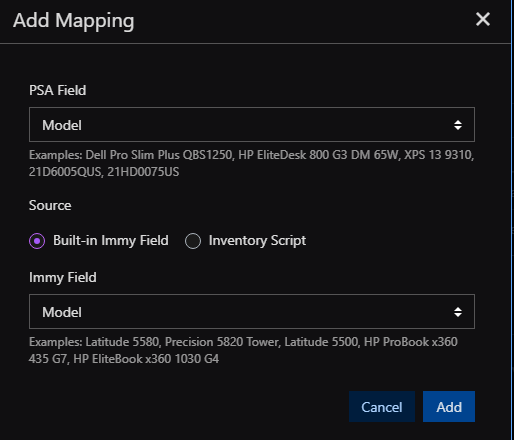Click the Latitude 5580 examples help text
The width and height of the screenshot is (514, 440).
click(243, 350)
